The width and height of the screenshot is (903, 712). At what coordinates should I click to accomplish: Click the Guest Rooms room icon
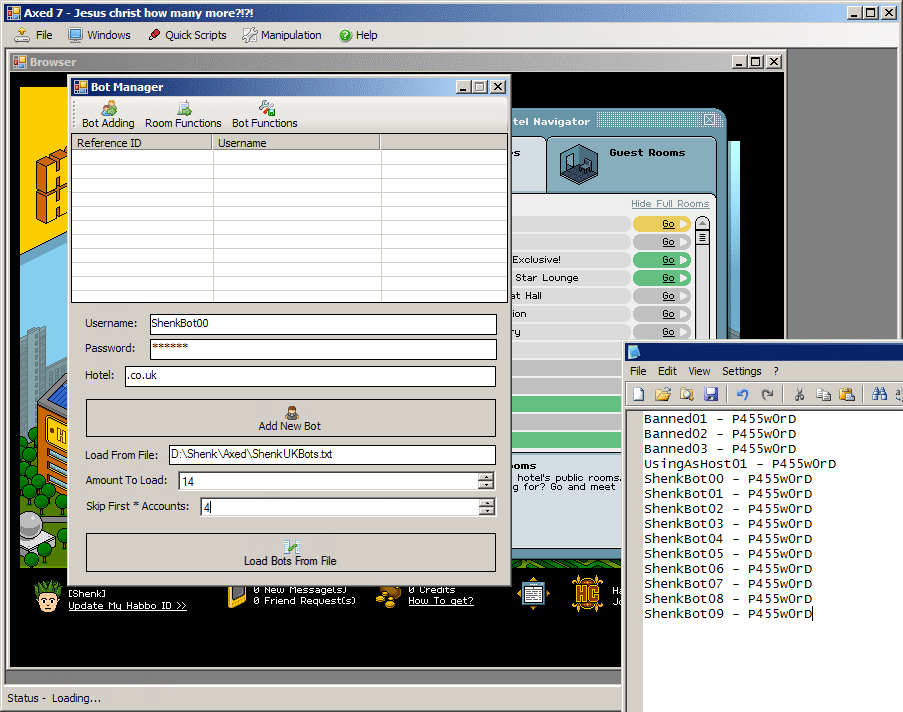579,164
